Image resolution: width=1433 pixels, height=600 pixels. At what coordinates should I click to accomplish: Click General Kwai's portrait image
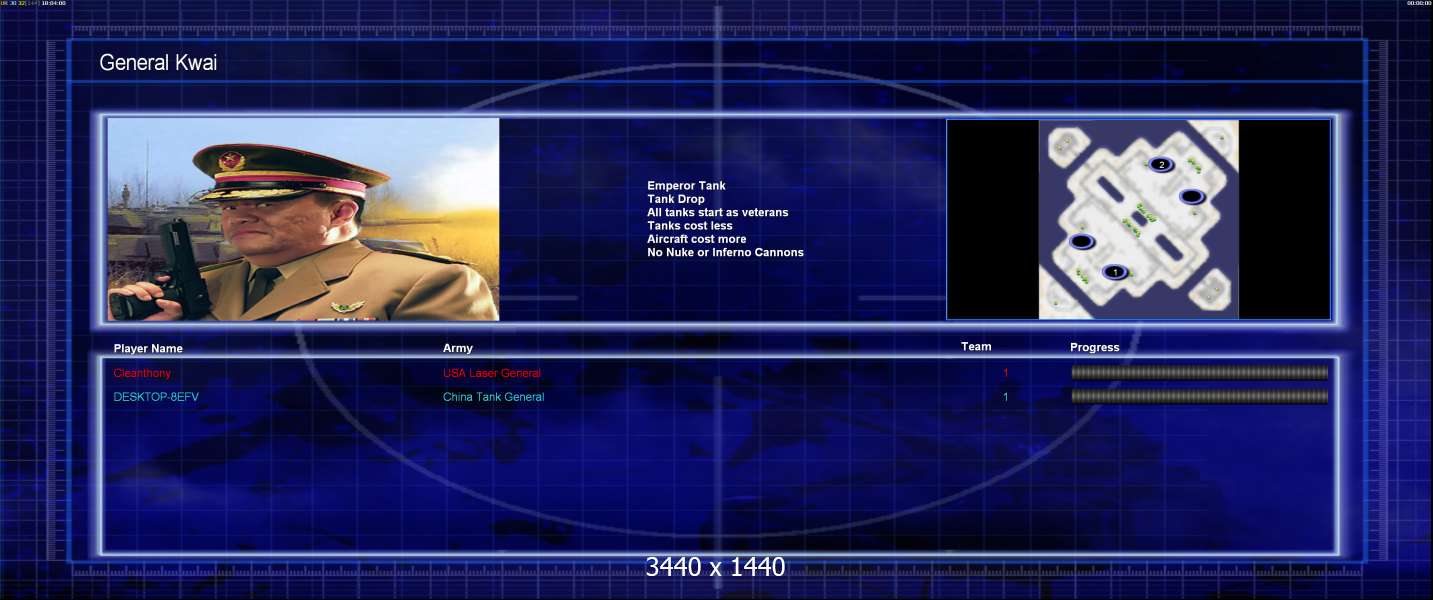pyautogui.click(x=303, y=219)
